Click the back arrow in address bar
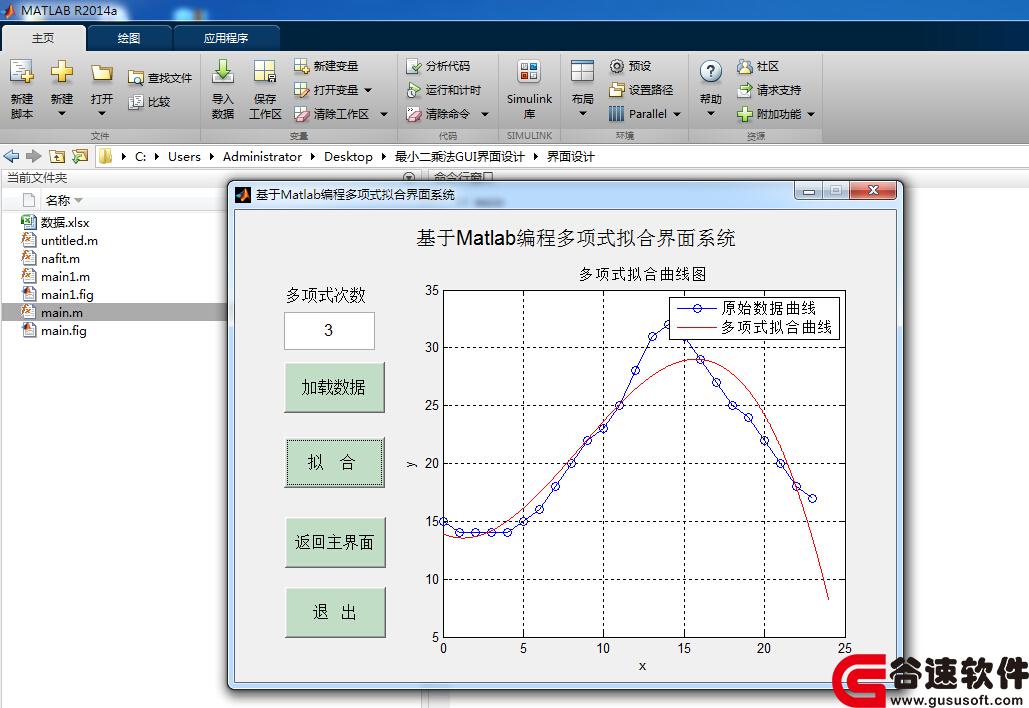This screenshot has width=1029, height=708. tap(11, 156)
